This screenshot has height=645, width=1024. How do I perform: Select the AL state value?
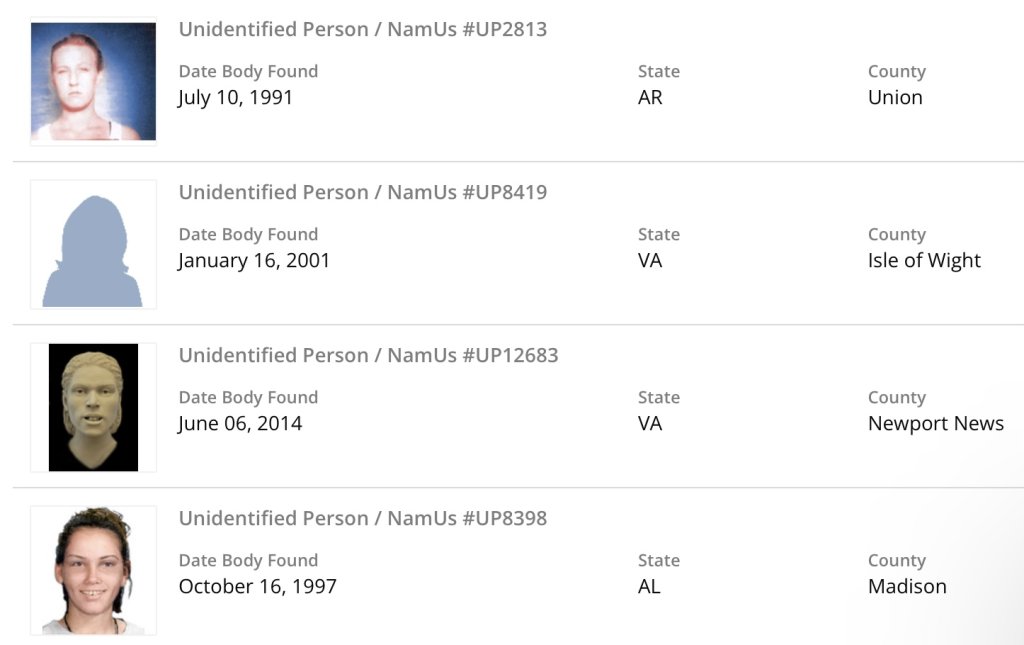tap(649, 586)
